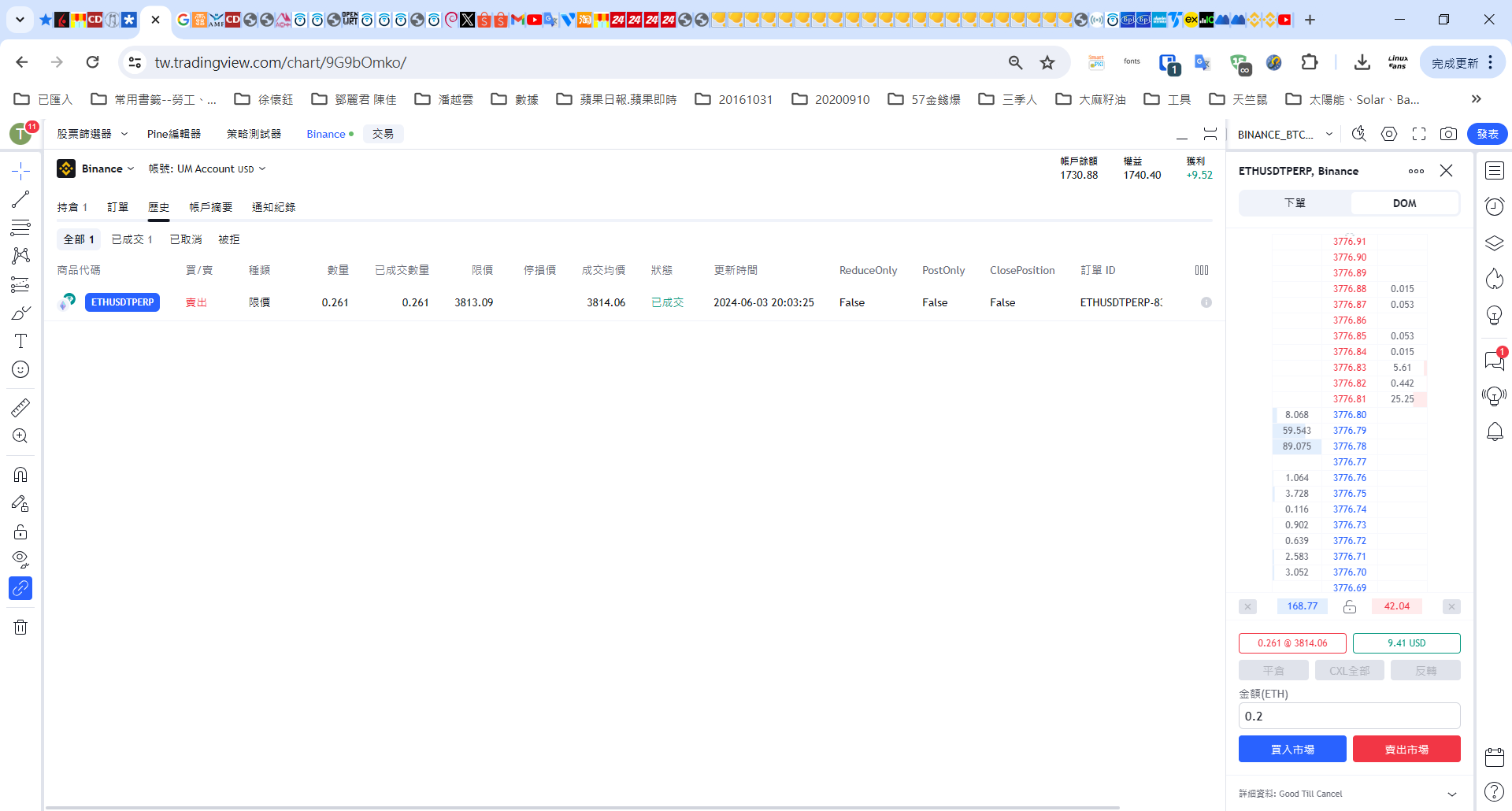Take a chart snapshot with camera icon
This screenshot has width=1512, height=811.
pyautogui.click(x=1448, y=134)
